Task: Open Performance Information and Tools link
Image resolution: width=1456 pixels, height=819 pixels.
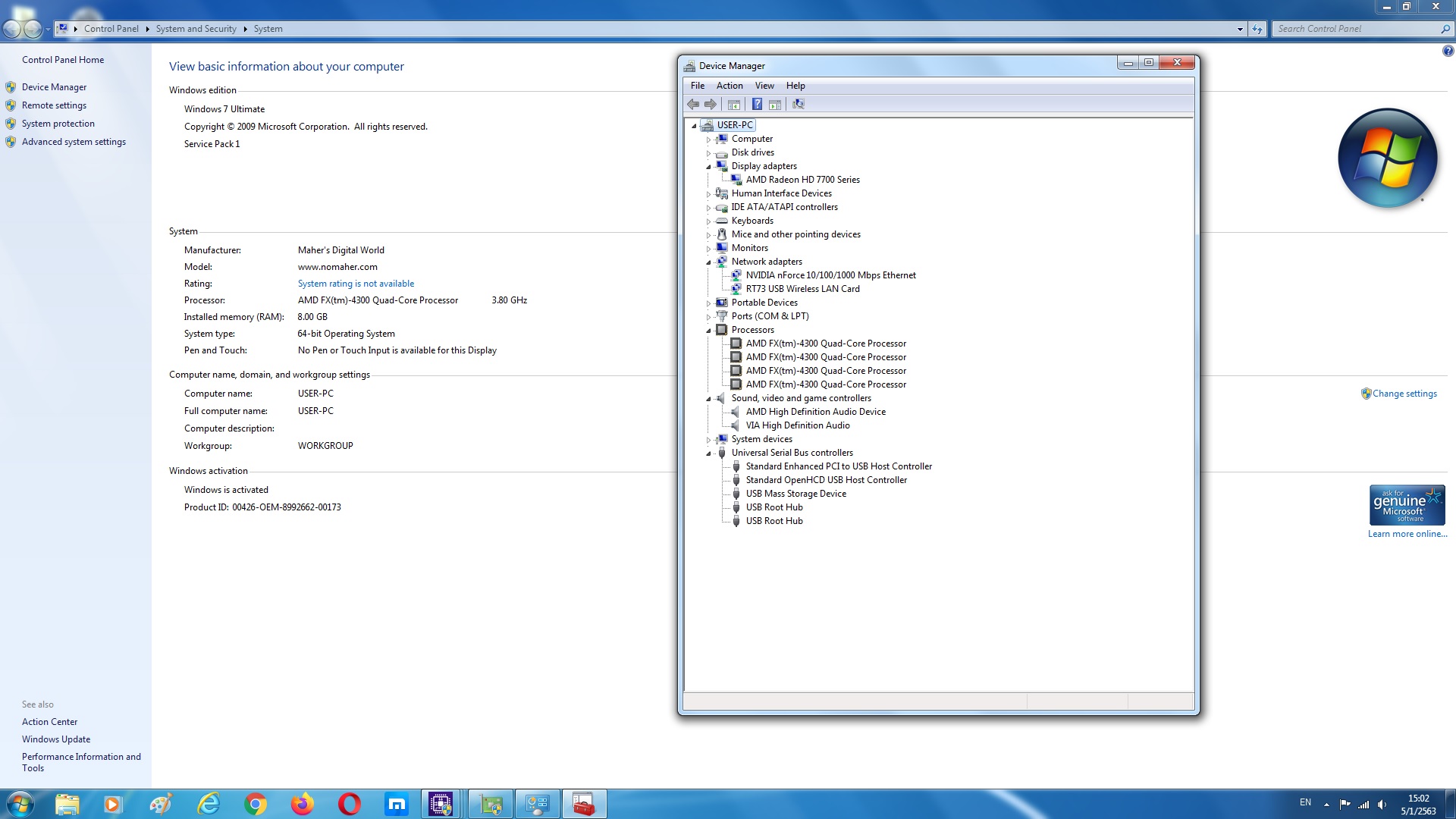Action: [x=81, y=762]
